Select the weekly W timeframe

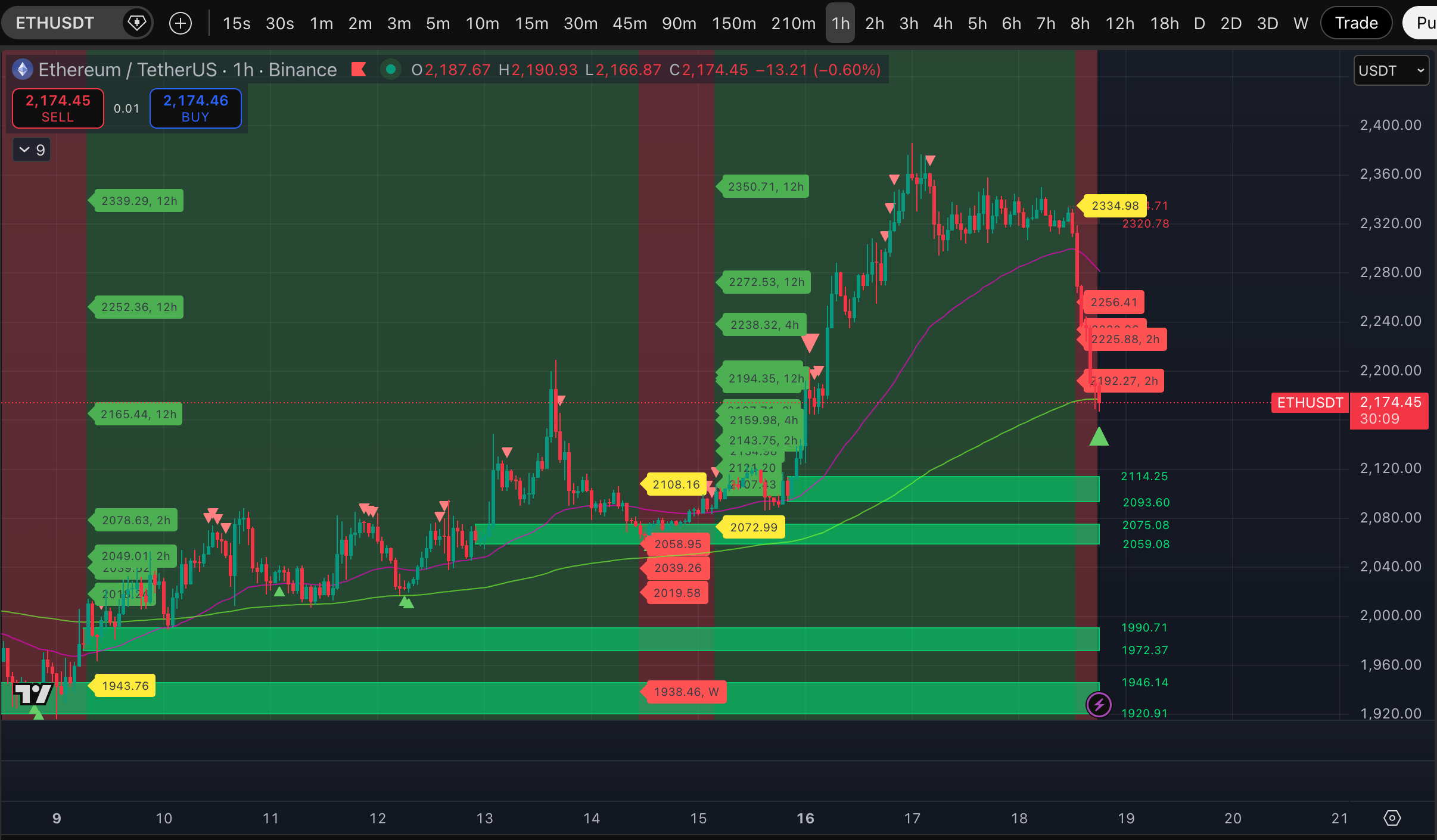(x=1301, y=23)
